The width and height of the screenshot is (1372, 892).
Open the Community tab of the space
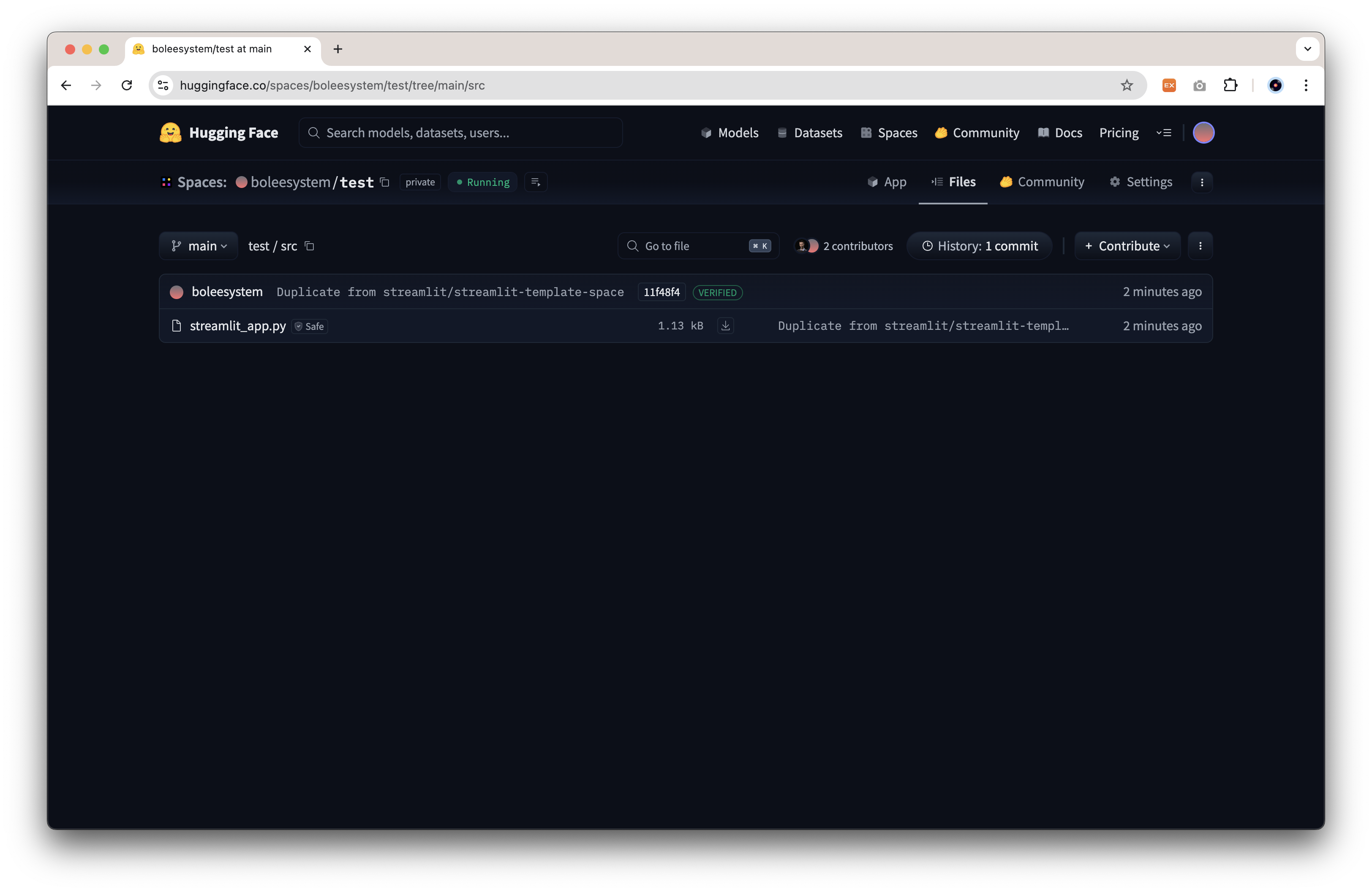pyautogui.click(x=1042, y=182)
